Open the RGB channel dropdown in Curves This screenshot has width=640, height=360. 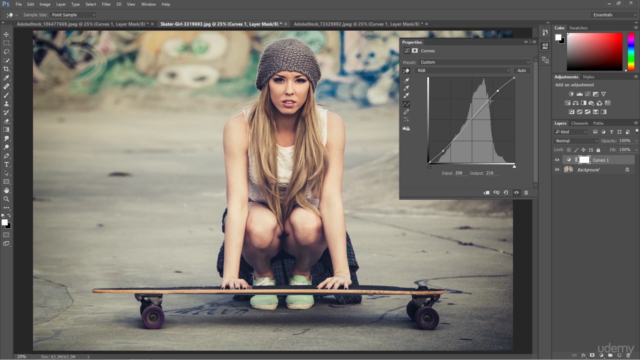click(x=463, y=71)
